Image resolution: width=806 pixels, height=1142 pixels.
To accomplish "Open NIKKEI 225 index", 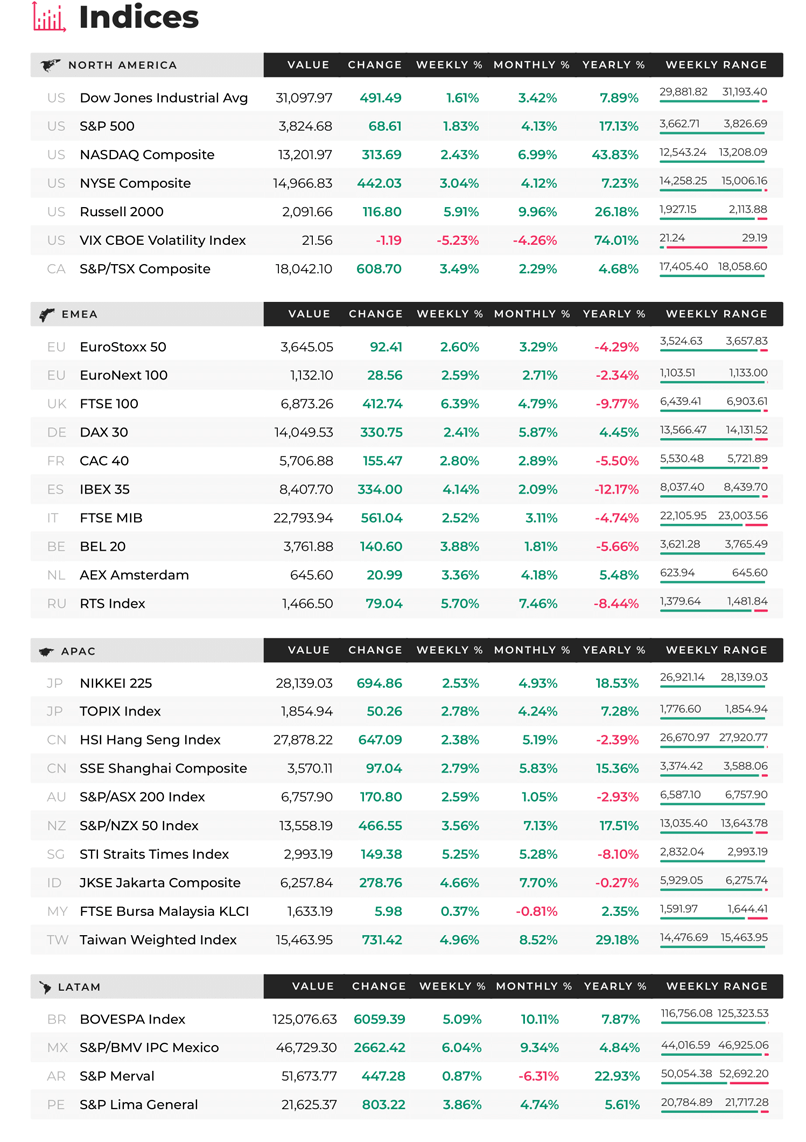I will pos(406,683).
